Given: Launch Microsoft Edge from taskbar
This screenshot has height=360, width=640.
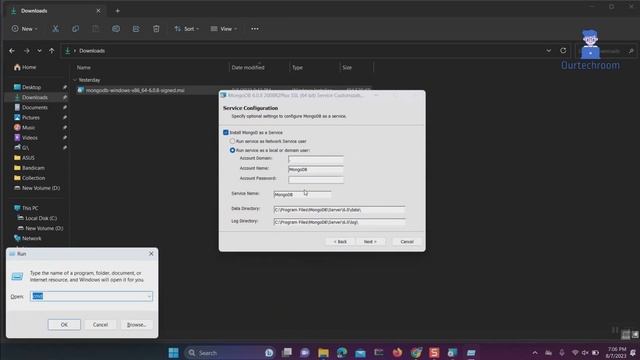Looking at the screenshot, I should pos(342,353).
